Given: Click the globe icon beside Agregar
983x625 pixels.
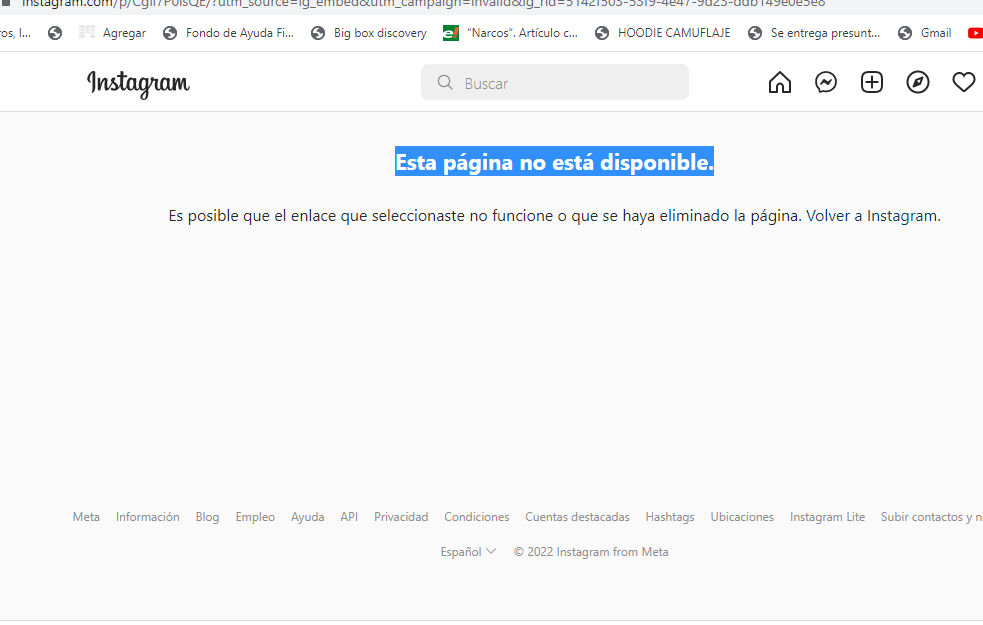Looking at the screenshot, I should point(55,33).
